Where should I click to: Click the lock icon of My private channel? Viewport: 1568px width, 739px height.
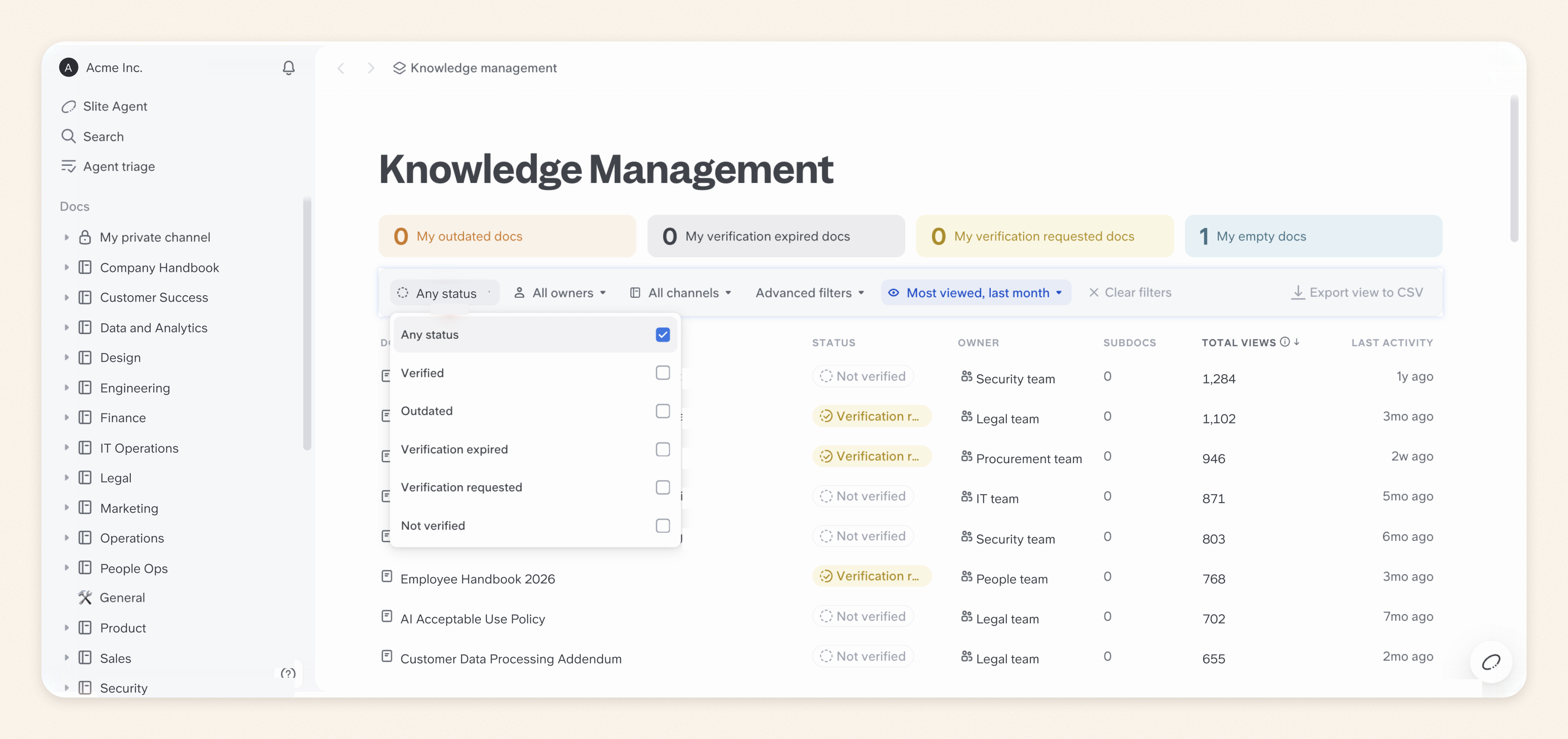[x=85, y=237]
